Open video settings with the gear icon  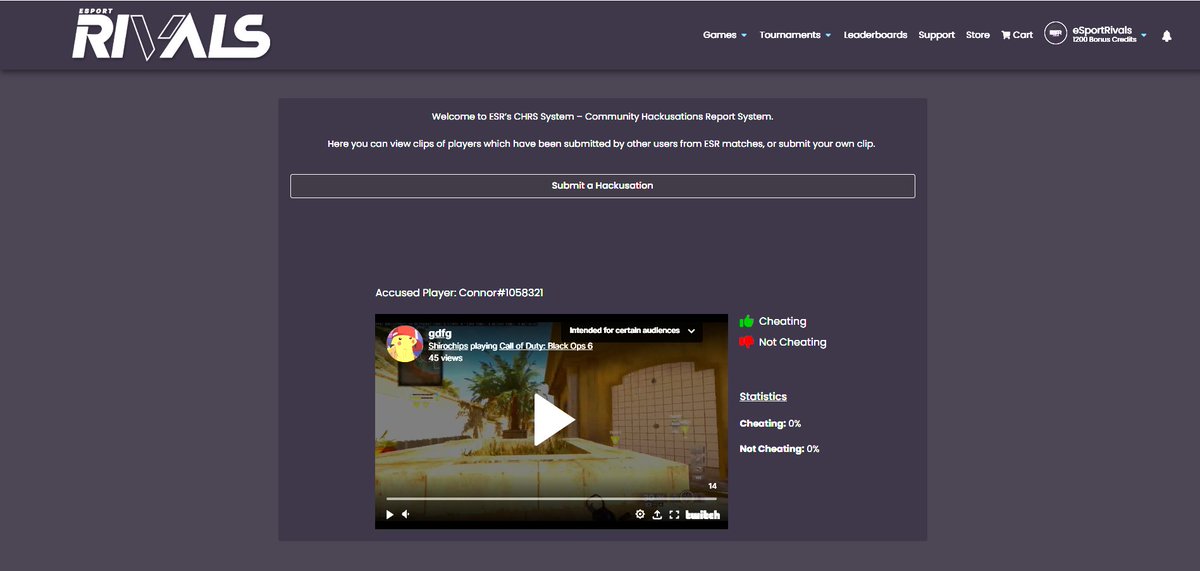point(640,515)
